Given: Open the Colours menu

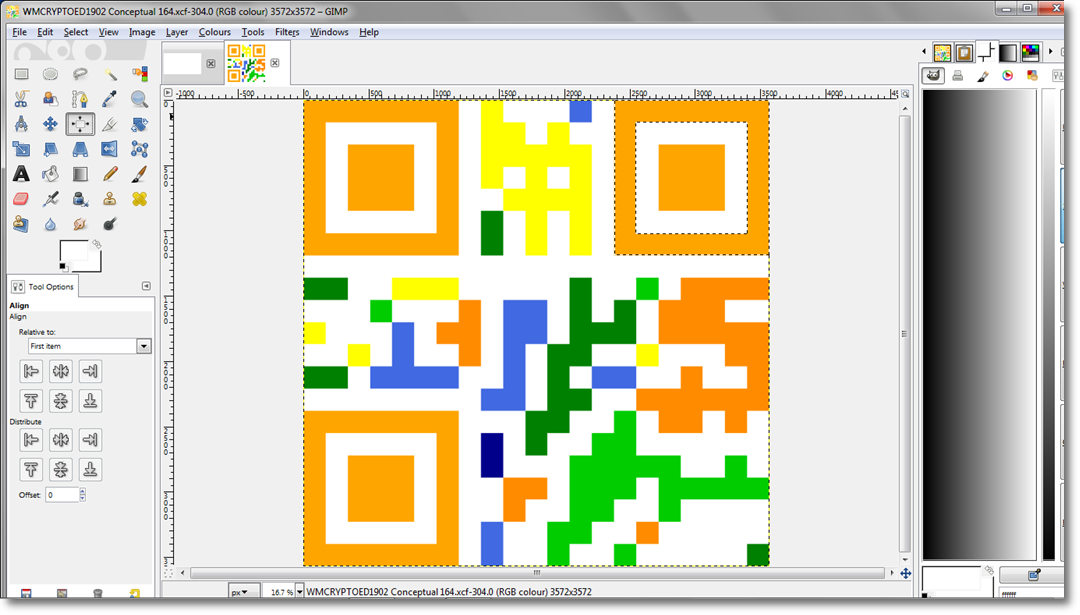Looking at the screenshot, I should pos(214,32).
